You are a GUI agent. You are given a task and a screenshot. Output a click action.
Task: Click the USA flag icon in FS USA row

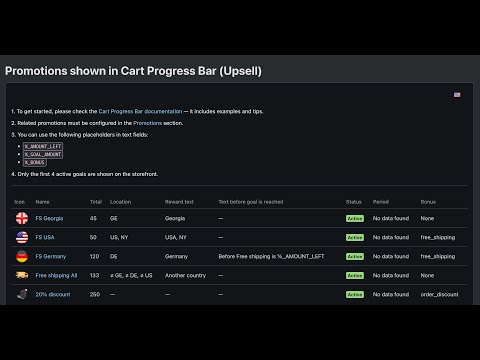(22, 237)
